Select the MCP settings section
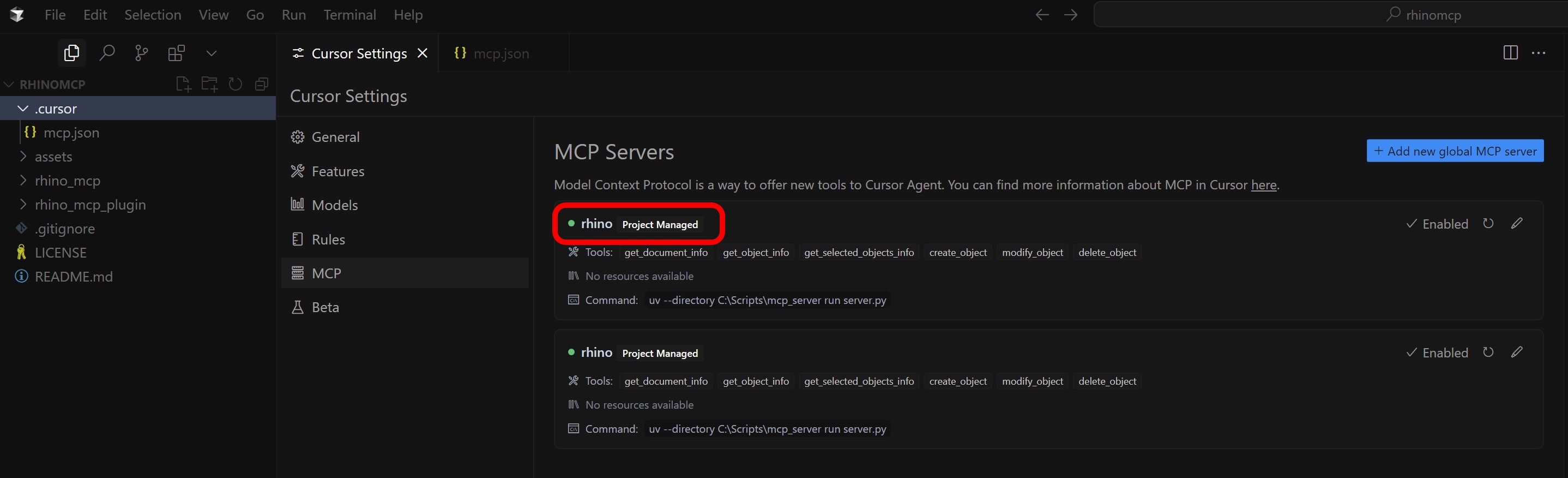The width and height of the screenshot is (1568, 478). point(405,273)
